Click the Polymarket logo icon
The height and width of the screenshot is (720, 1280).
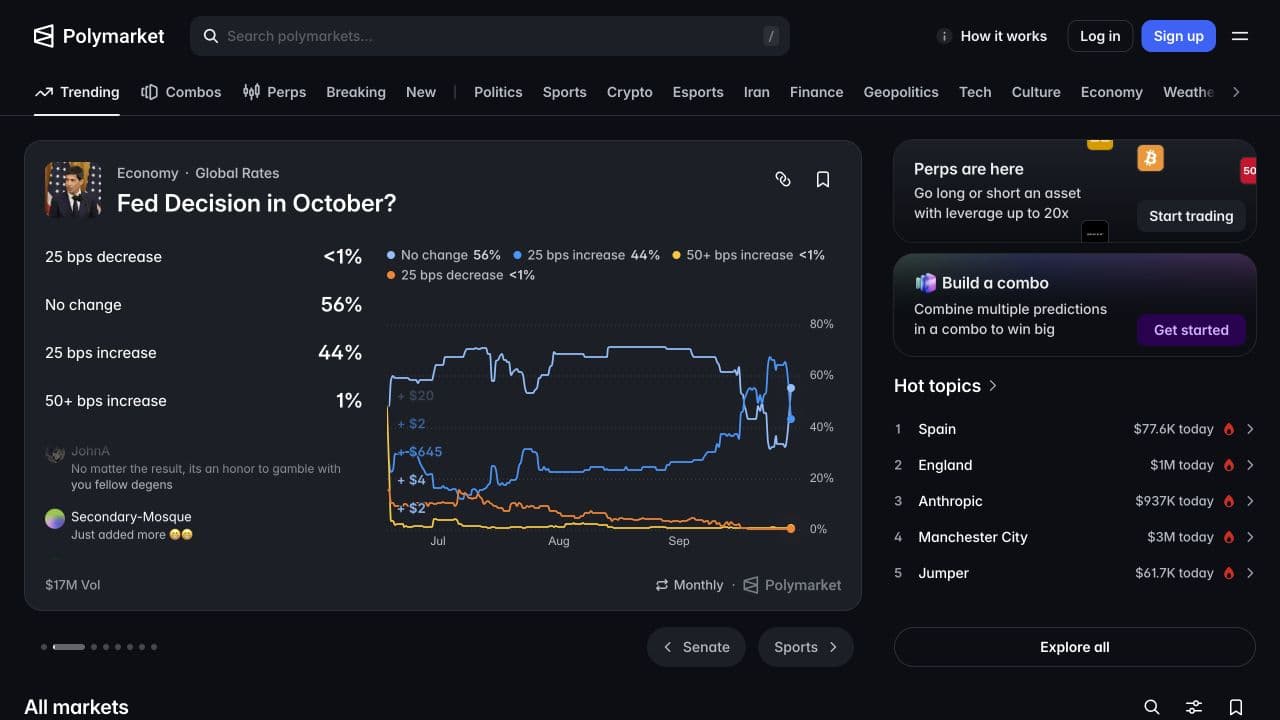coord(44,36)
